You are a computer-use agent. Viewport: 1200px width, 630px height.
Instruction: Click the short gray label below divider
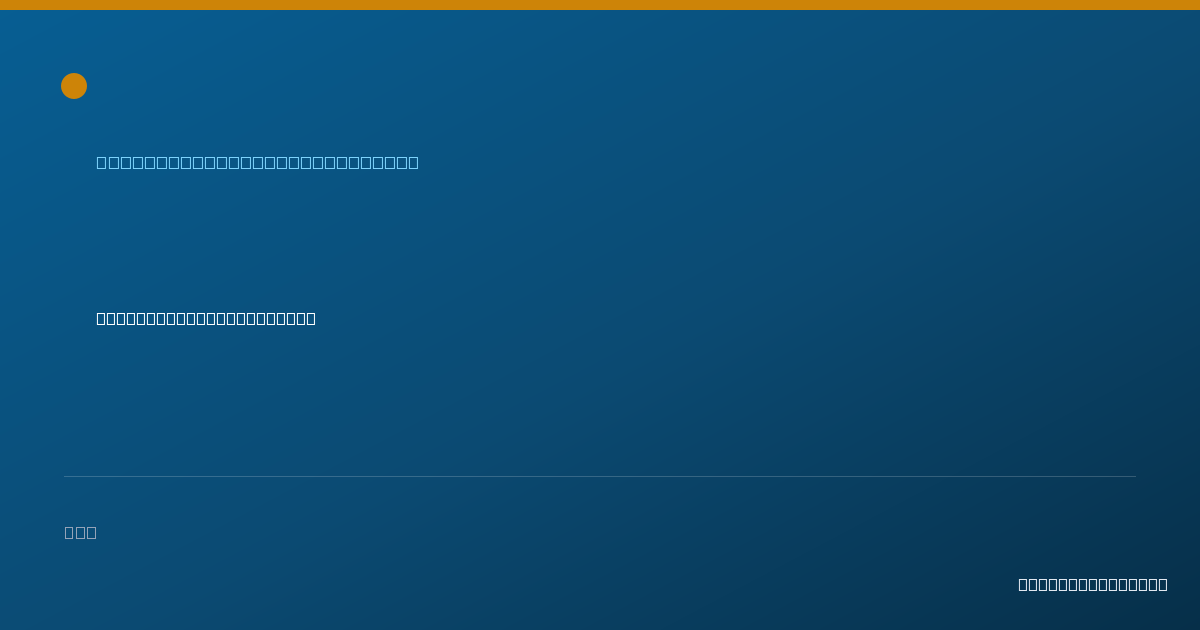tap(80, 532)
